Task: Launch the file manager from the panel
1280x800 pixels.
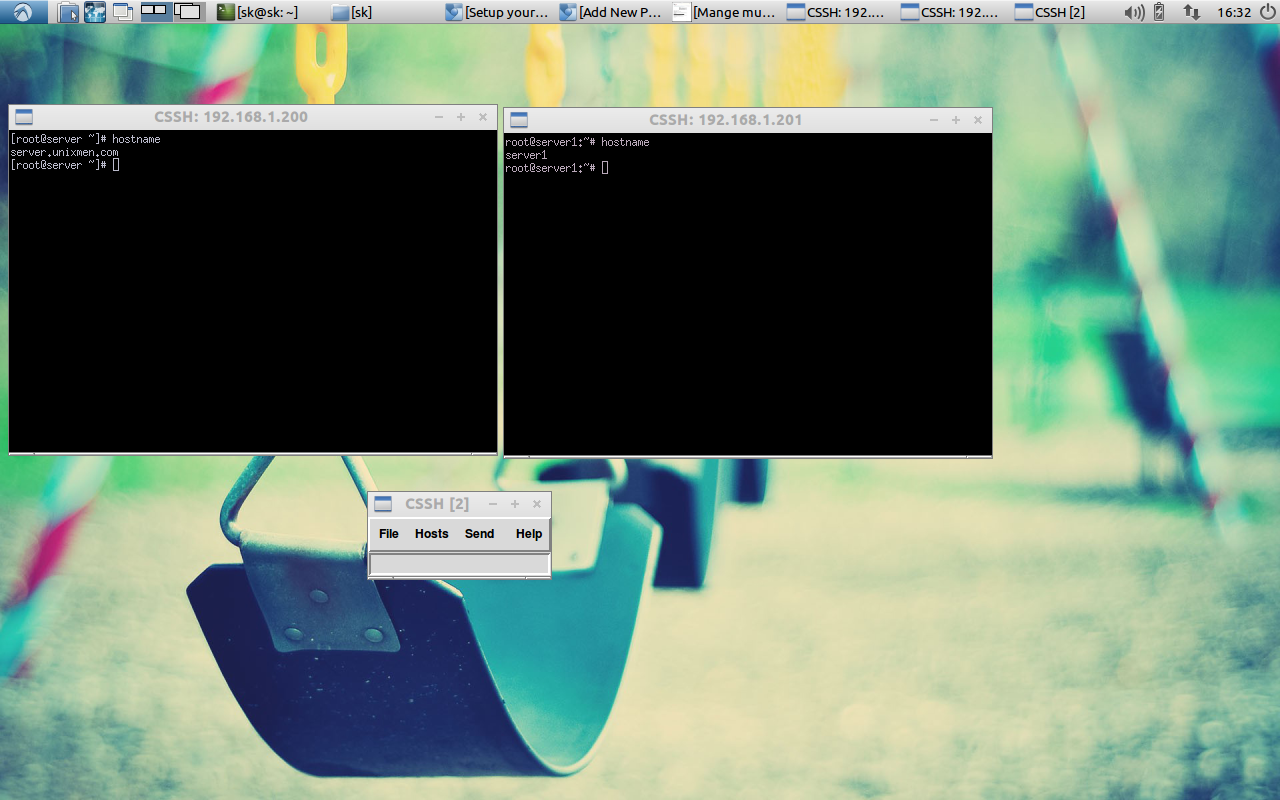Action: pos(67,12)
